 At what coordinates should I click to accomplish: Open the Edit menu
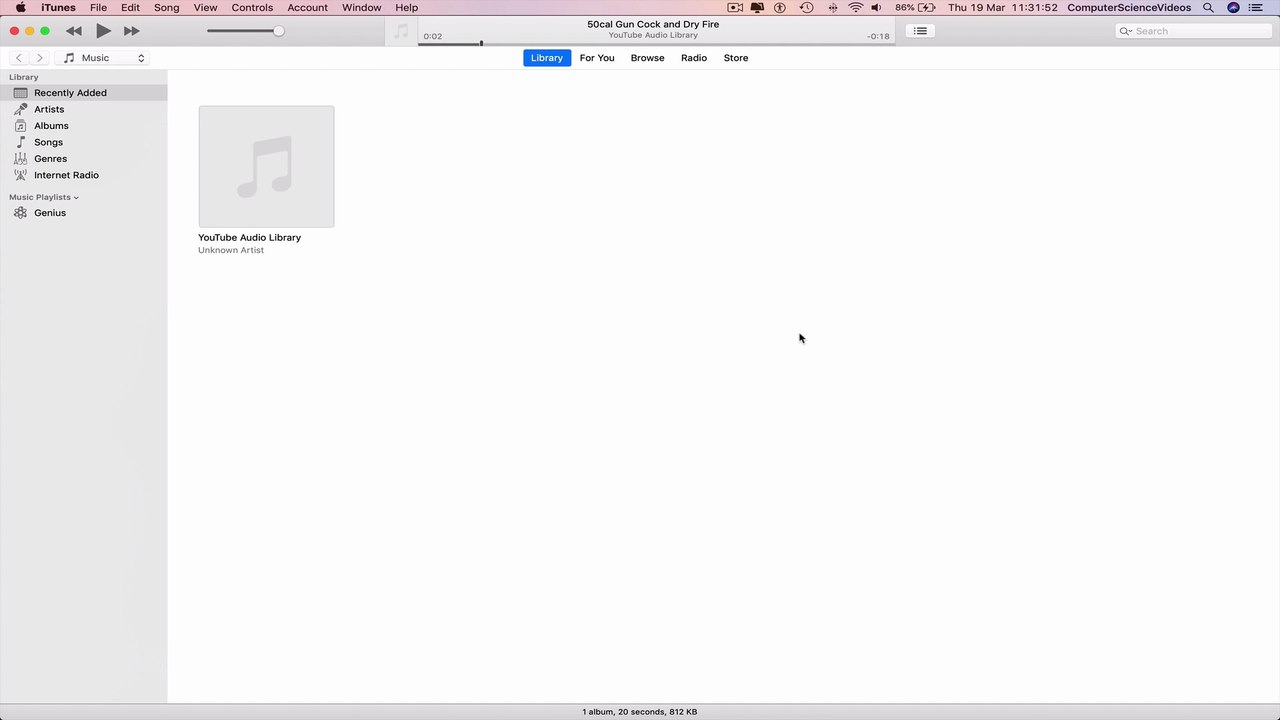coord(130,7)
